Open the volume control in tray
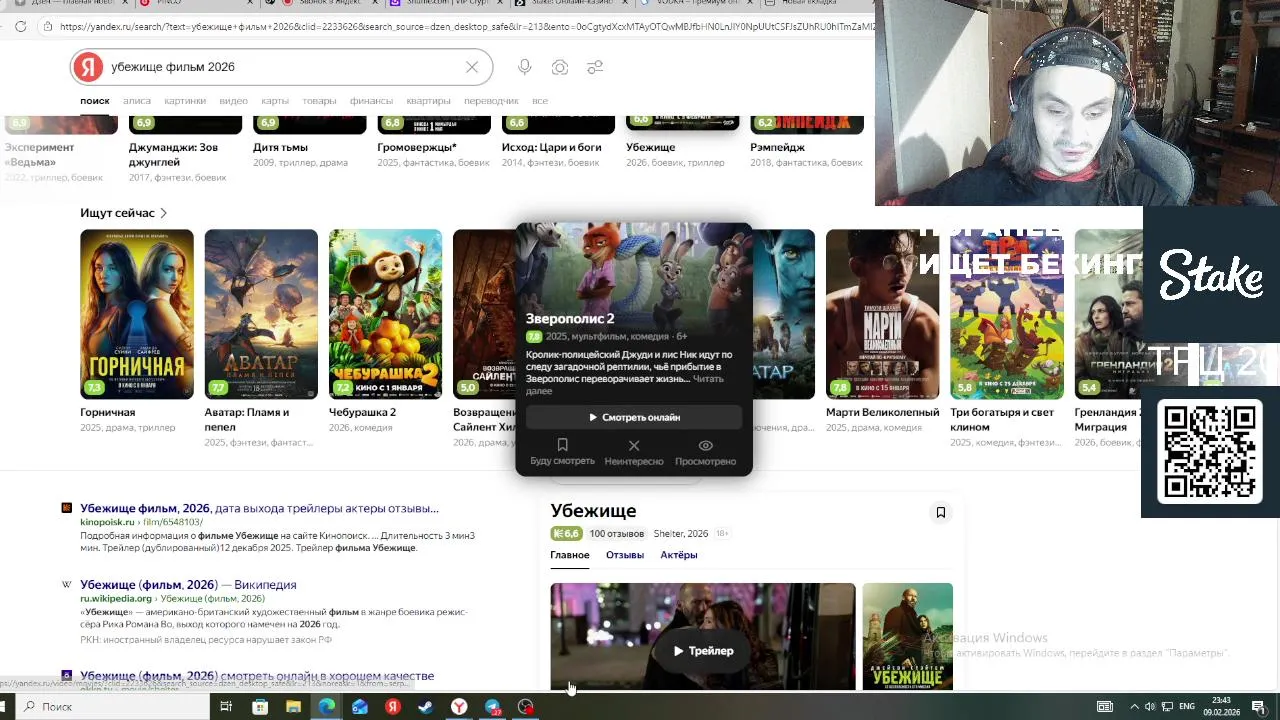Viewport: 1280px width, 720px height. 1149,707
